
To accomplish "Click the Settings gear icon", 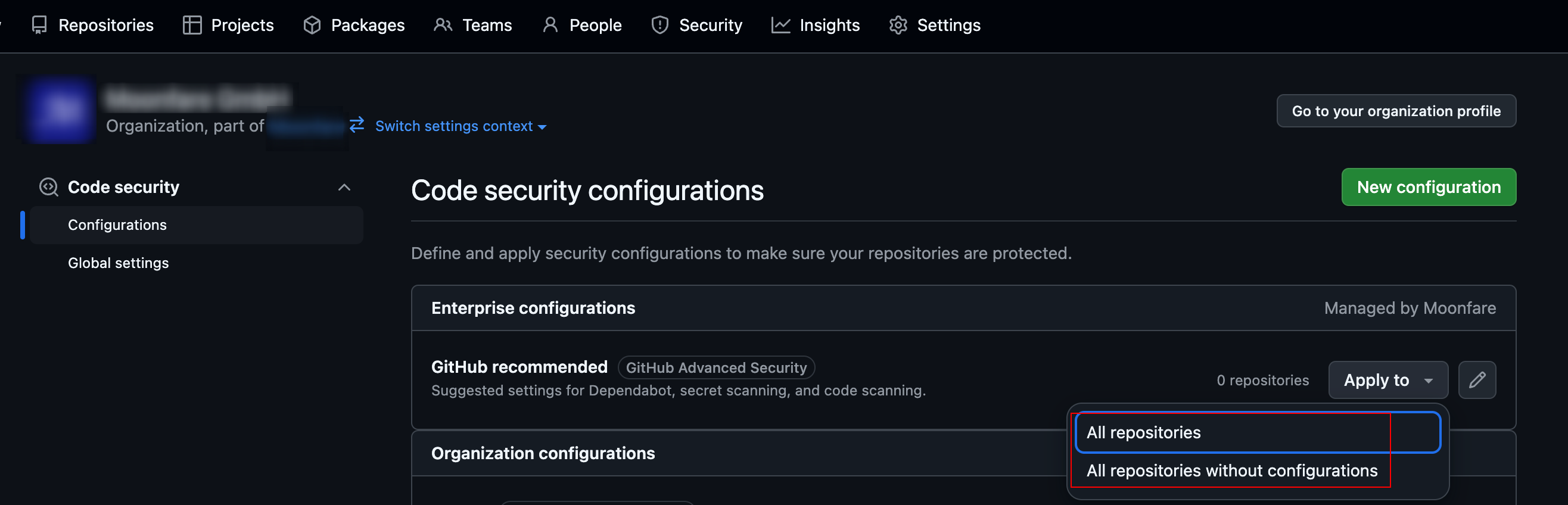I will [898, 25].
